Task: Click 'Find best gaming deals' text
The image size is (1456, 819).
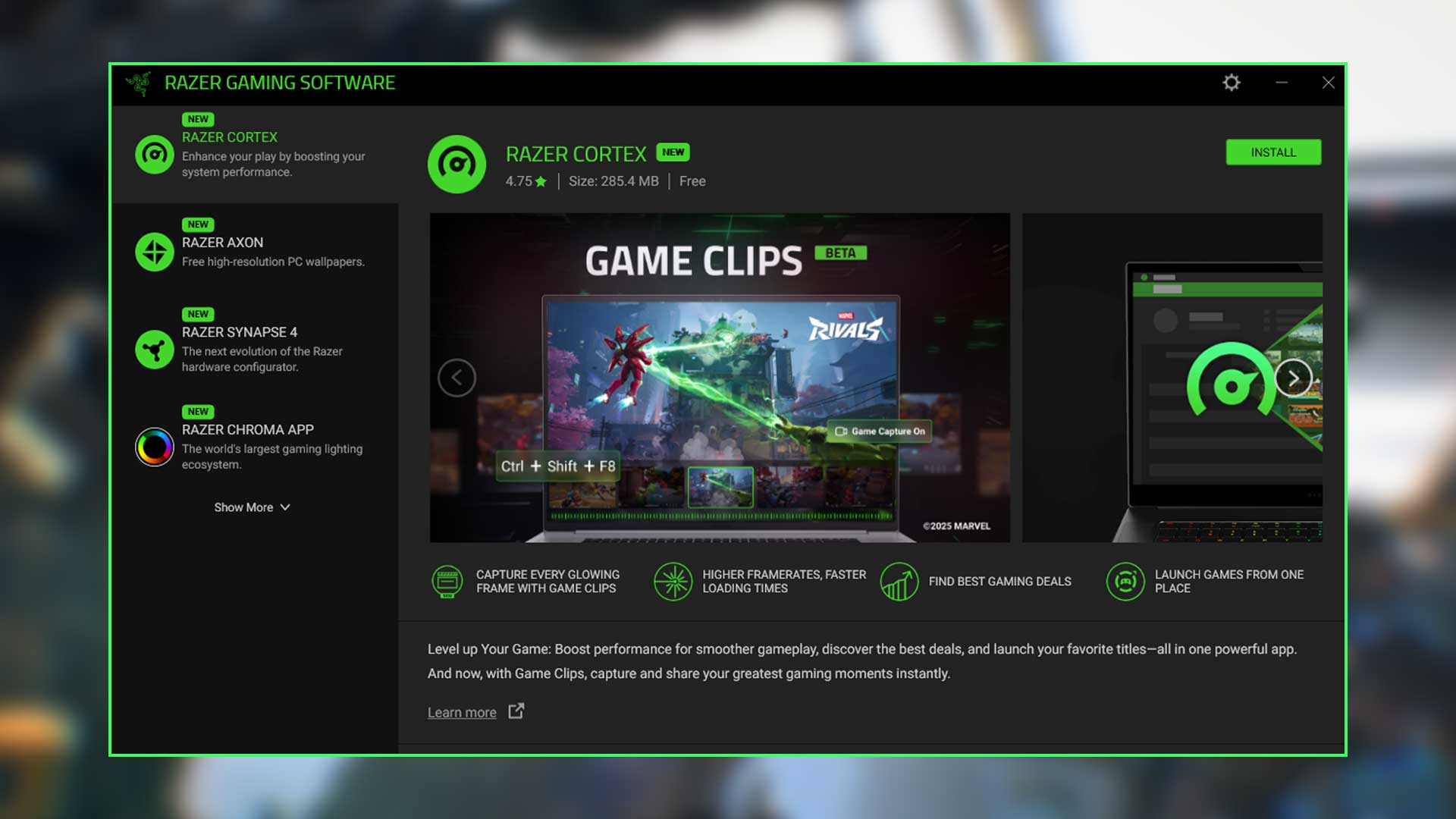Action: (999, 582)
